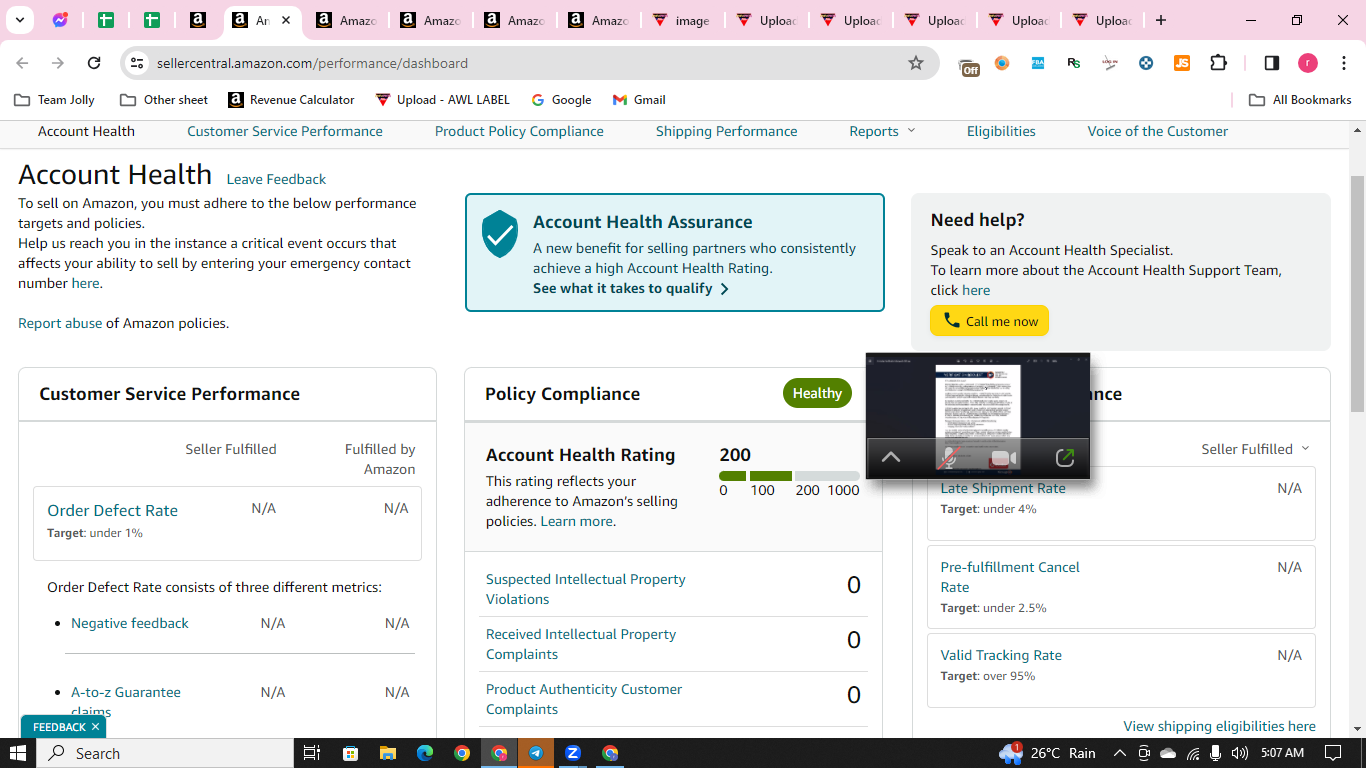Open the tab search dropdown
This screenshot has height=768, width=1366.
coord(19,20)
